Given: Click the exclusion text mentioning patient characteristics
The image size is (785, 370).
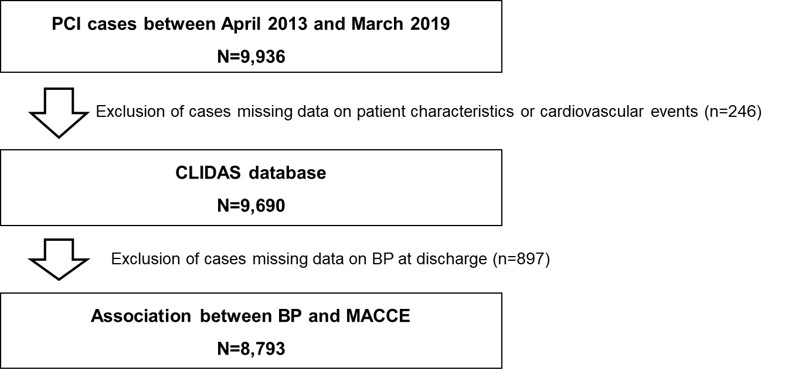Looking at the screenshot, I should coord(429,112).
